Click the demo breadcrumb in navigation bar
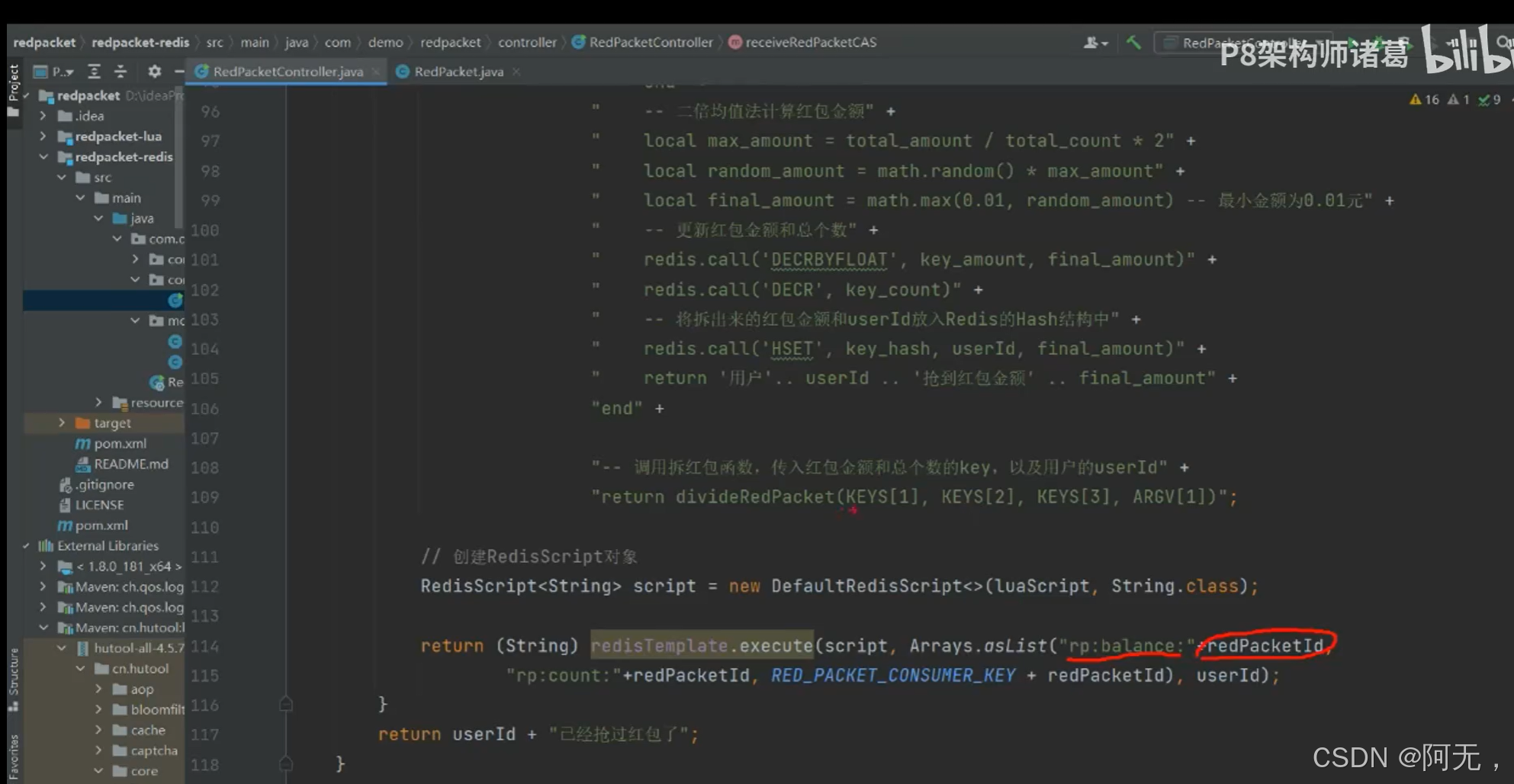 pyautogui.click(x=385, y=43)
